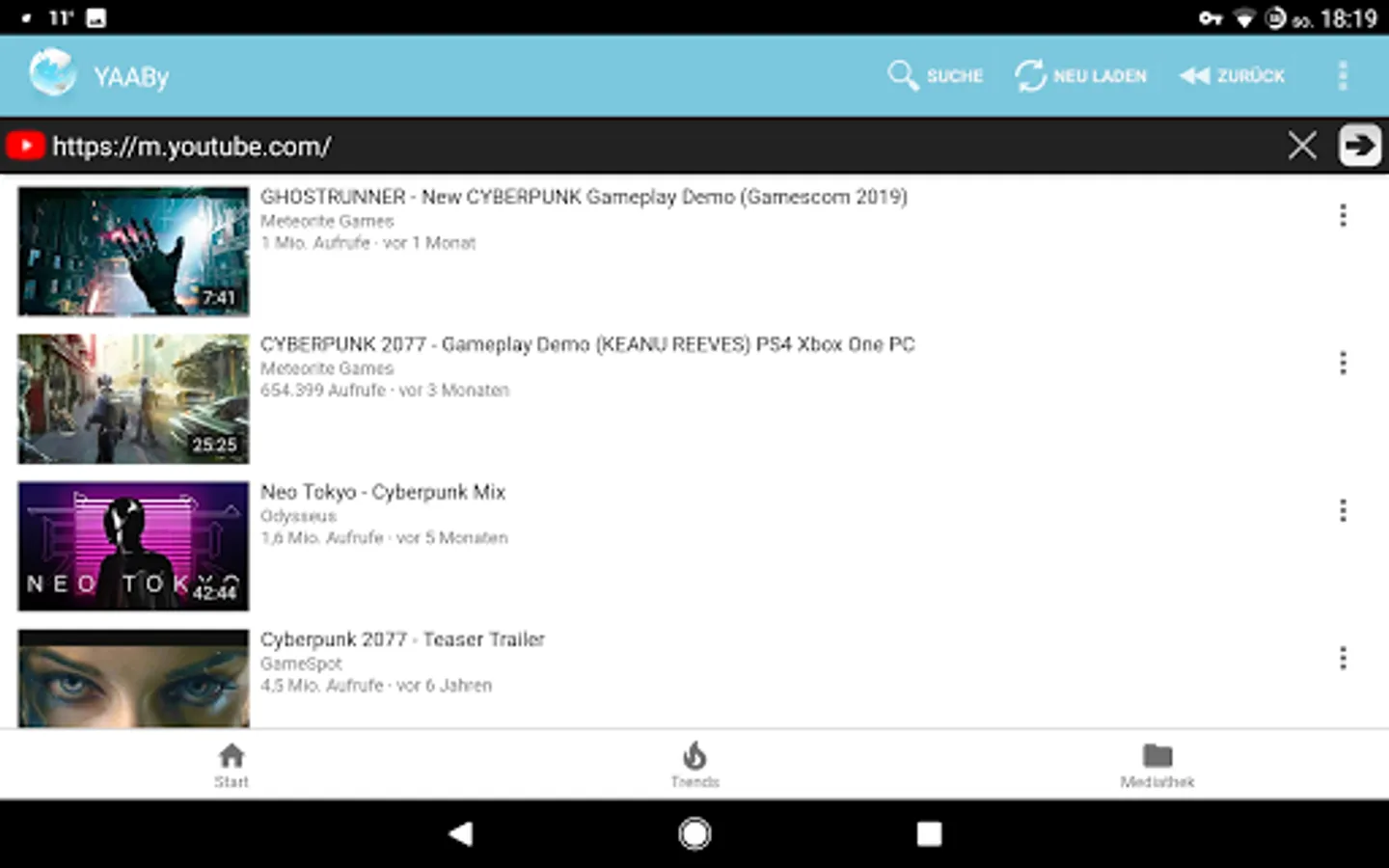Switch to the Start tab
Viewport: 1389px width, 868px height.
(231, 766)
